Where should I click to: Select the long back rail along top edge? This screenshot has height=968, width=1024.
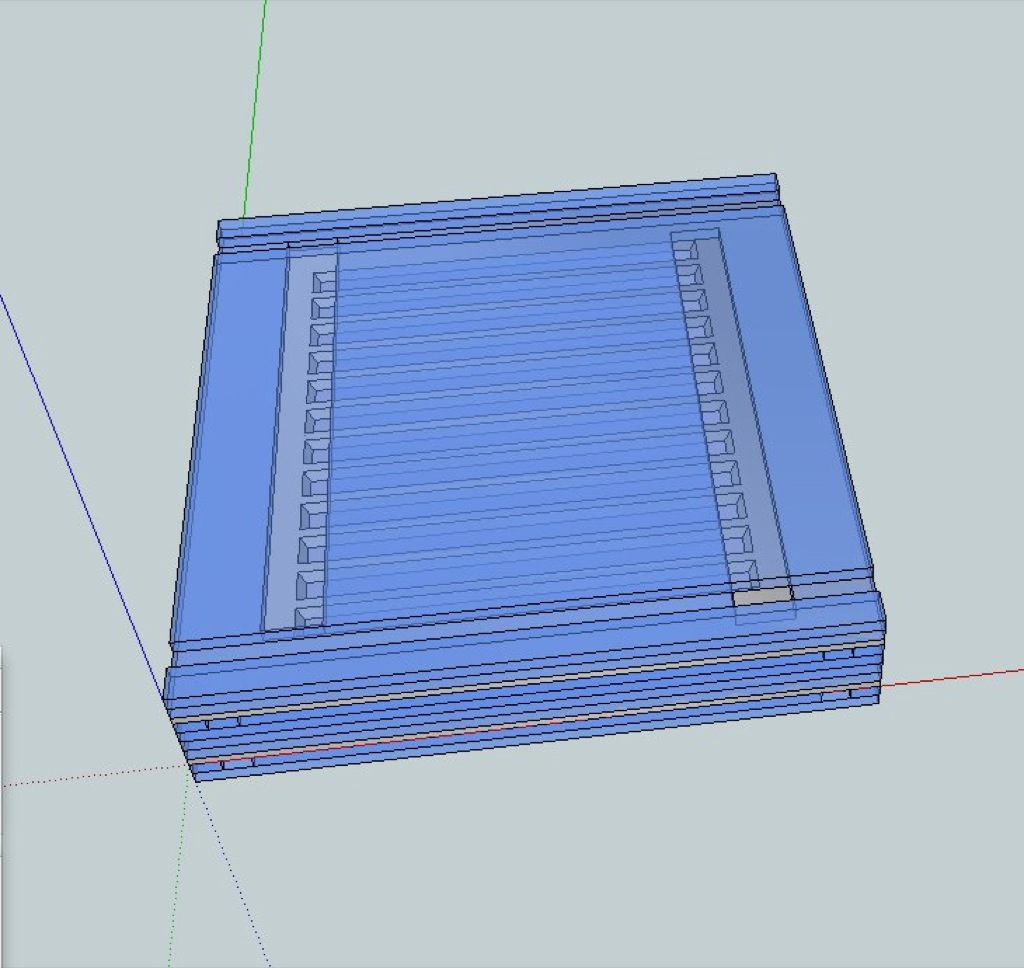[x=500, y=210]
